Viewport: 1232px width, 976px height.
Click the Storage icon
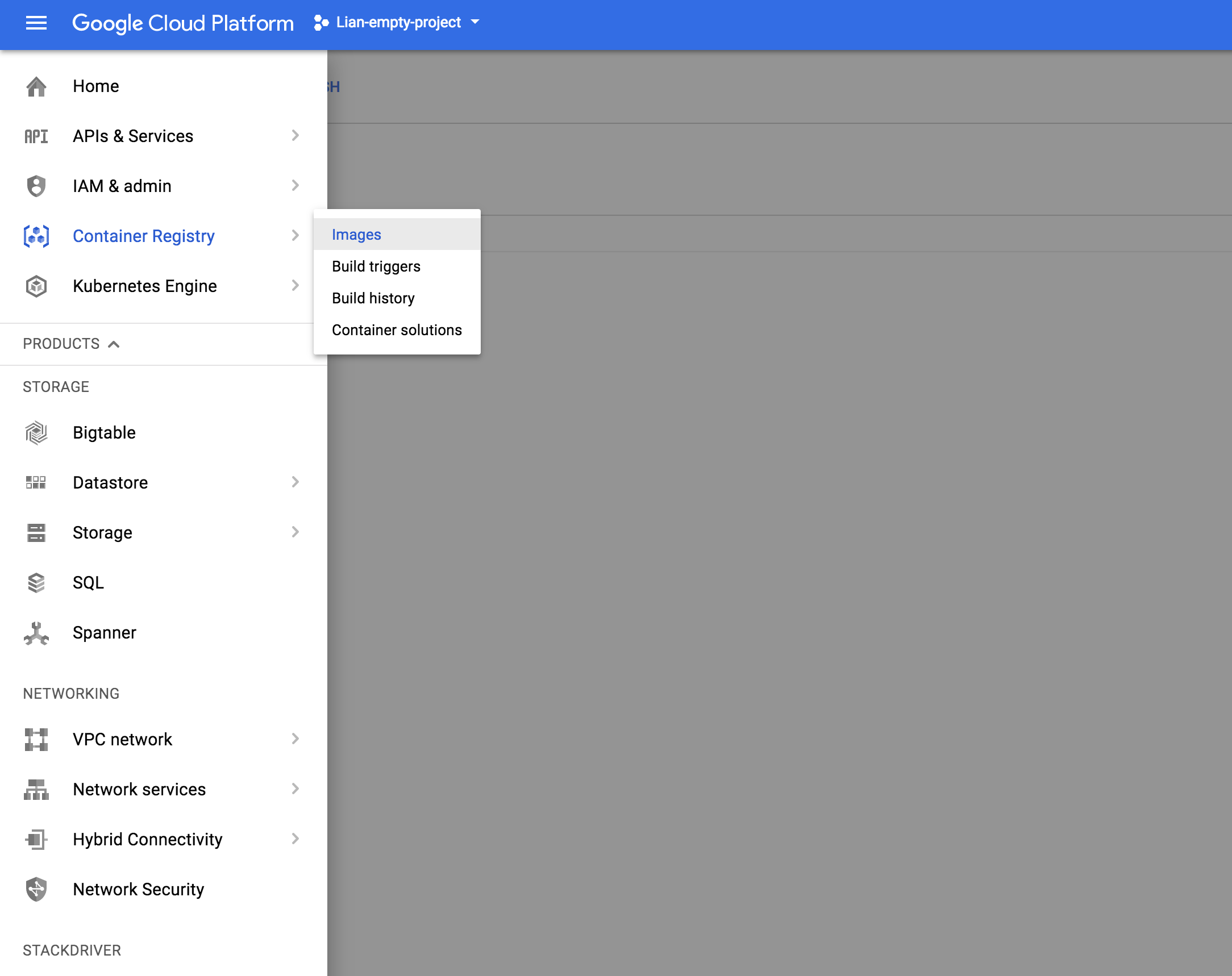(x=36, y=532)
